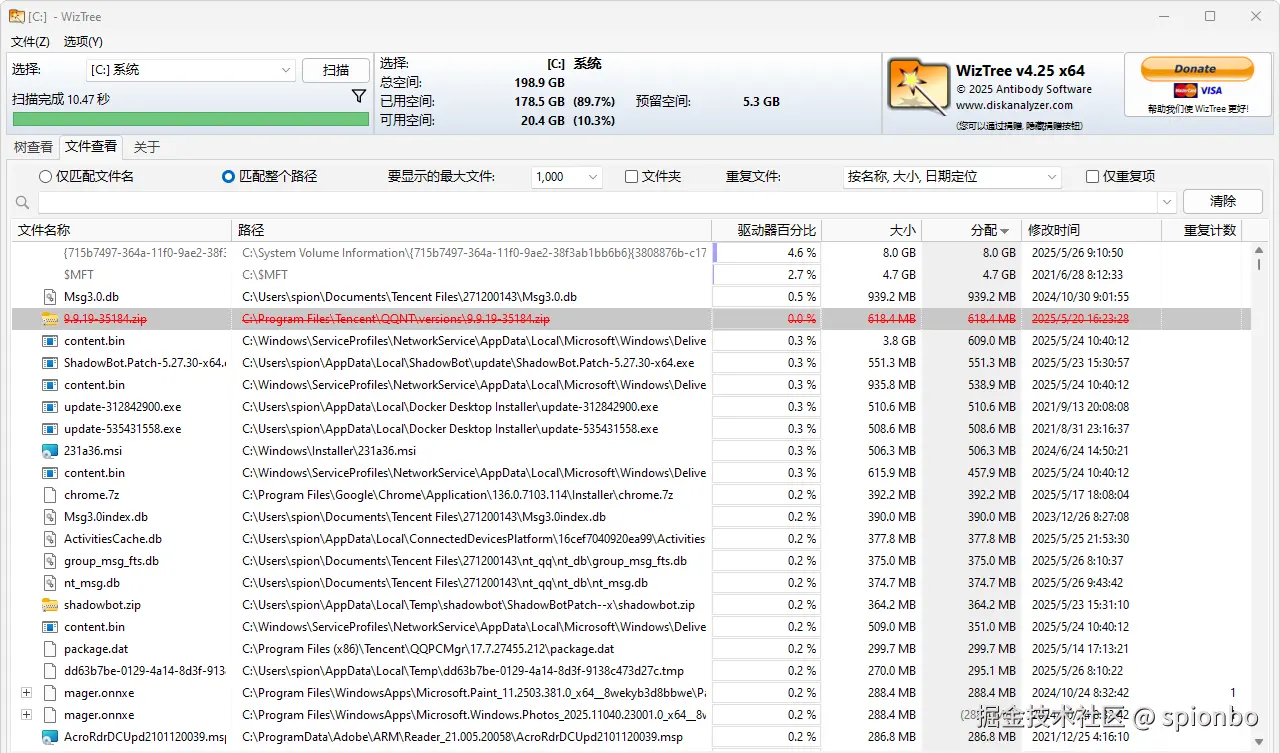Image resolution: width=1280 pixels, height=753 pixels.
Task: Click the search magnifier icon
Action: (x=23, y=203)
